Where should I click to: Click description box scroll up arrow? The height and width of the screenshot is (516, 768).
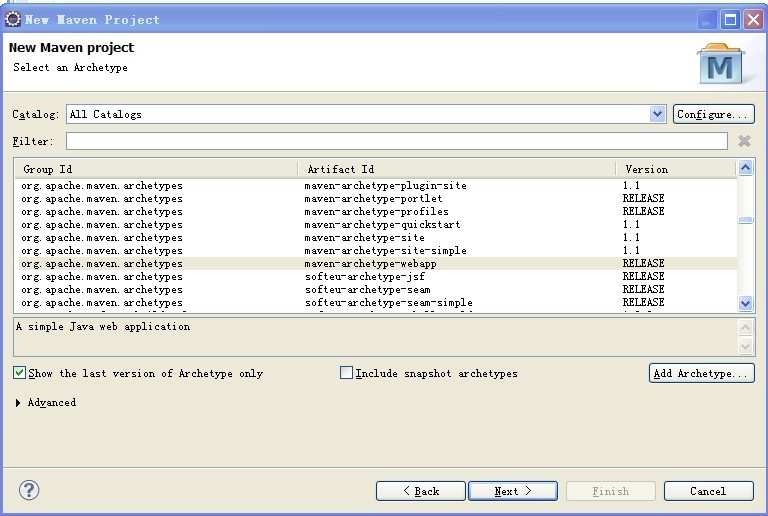pos(745,327)
